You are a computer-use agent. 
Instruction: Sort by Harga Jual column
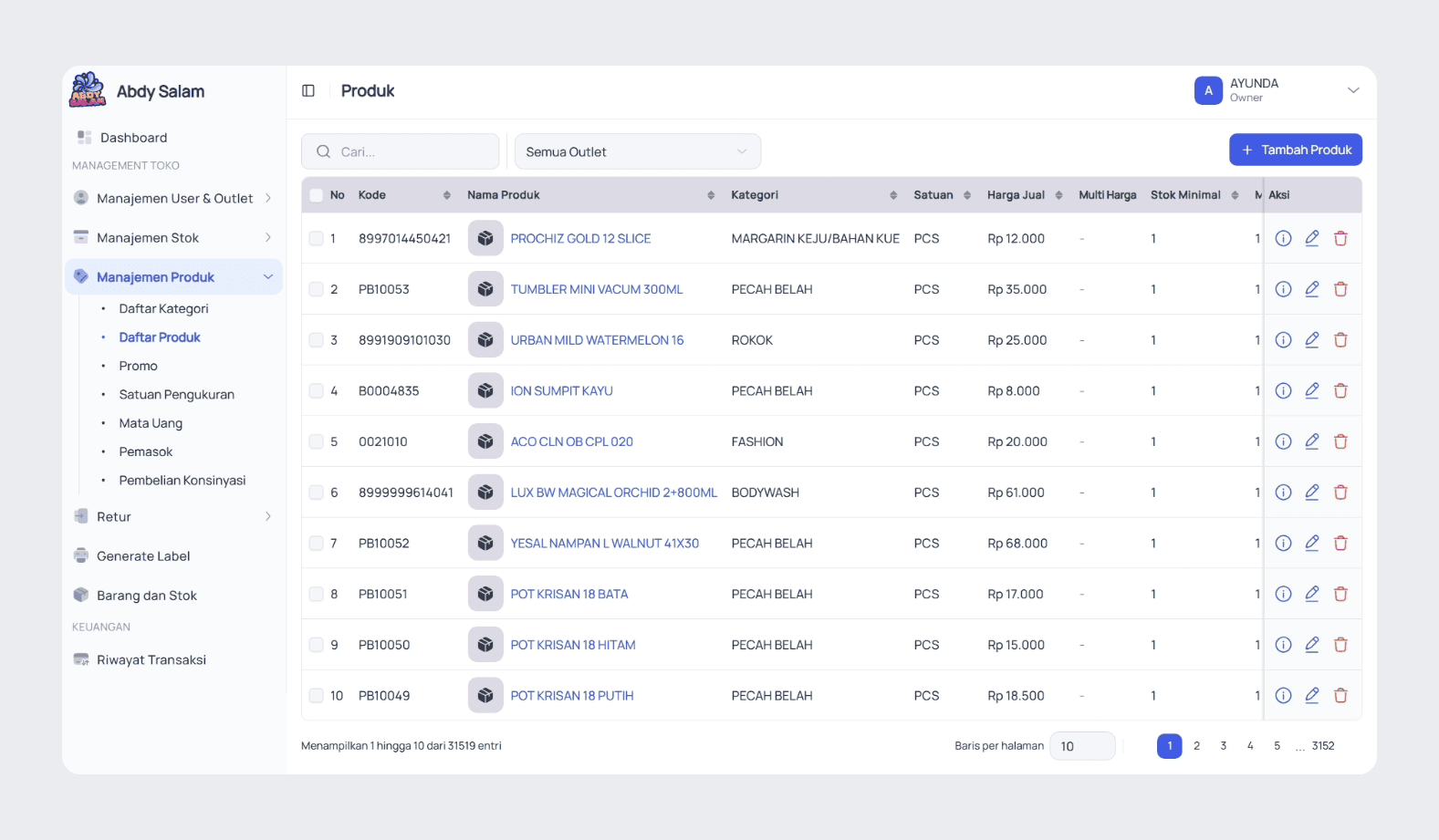1058,195
